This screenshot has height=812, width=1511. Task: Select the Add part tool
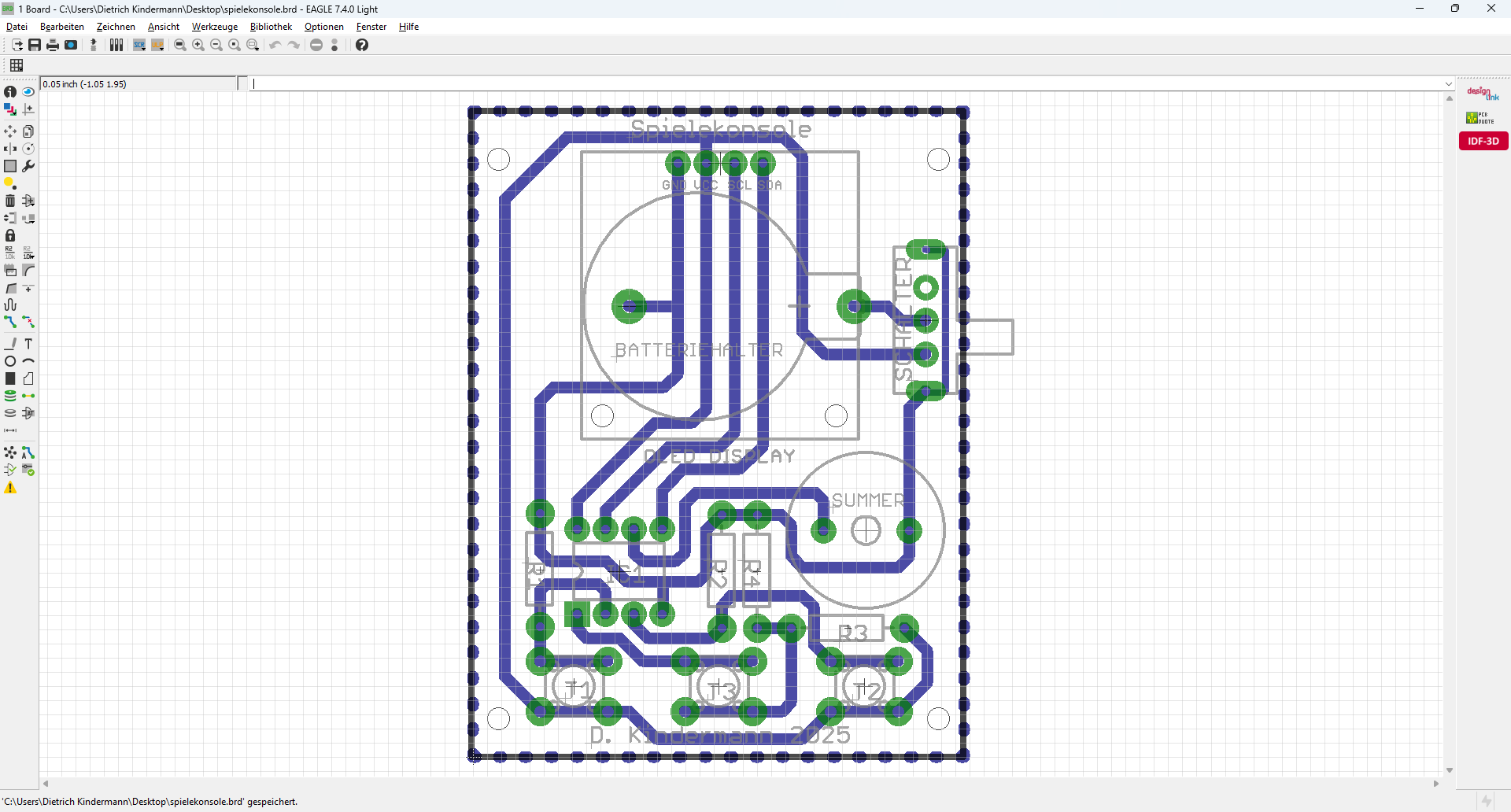point(28,201)
